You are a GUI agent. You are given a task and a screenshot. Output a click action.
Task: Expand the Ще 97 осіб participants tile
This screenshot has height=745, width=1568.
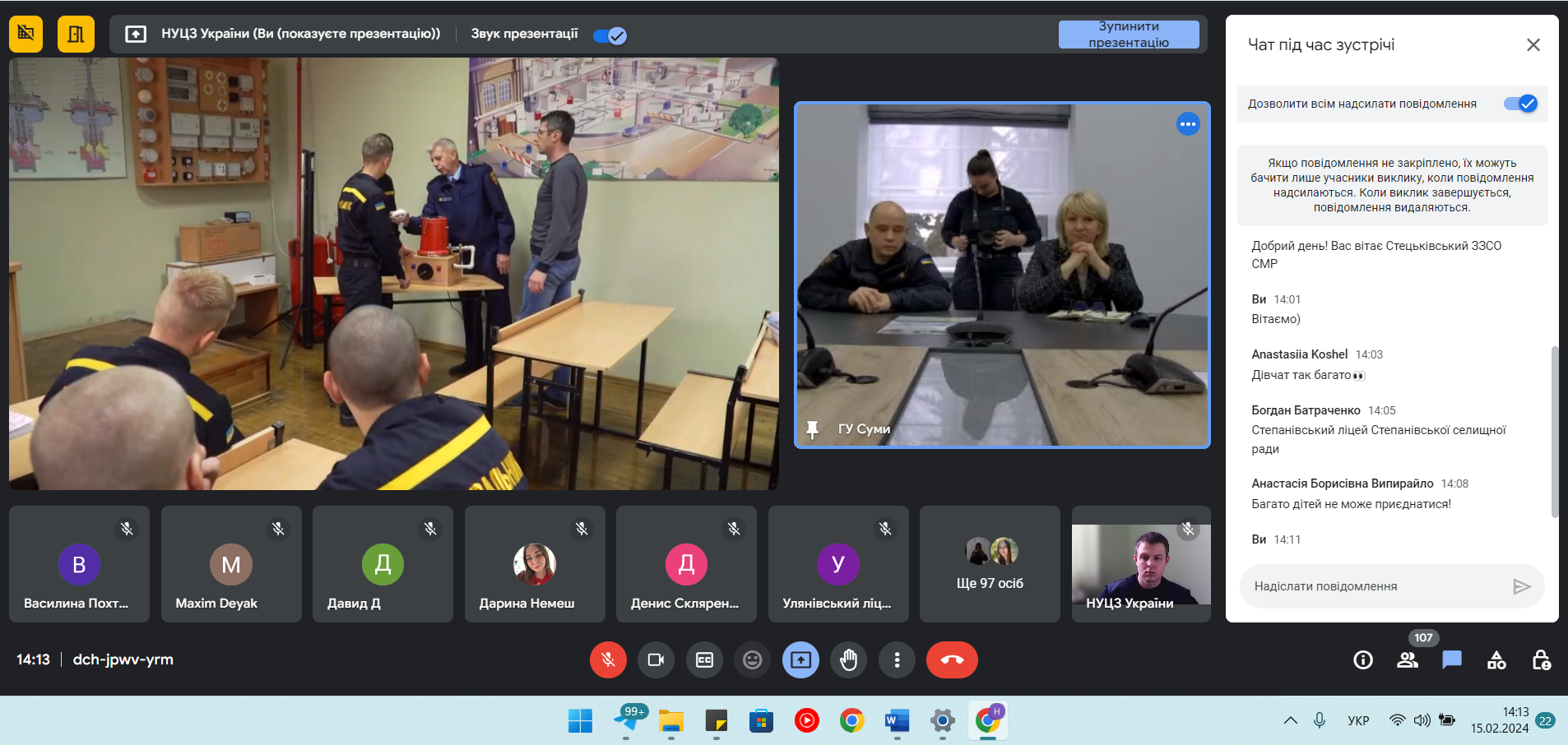(x=990, y=564)
